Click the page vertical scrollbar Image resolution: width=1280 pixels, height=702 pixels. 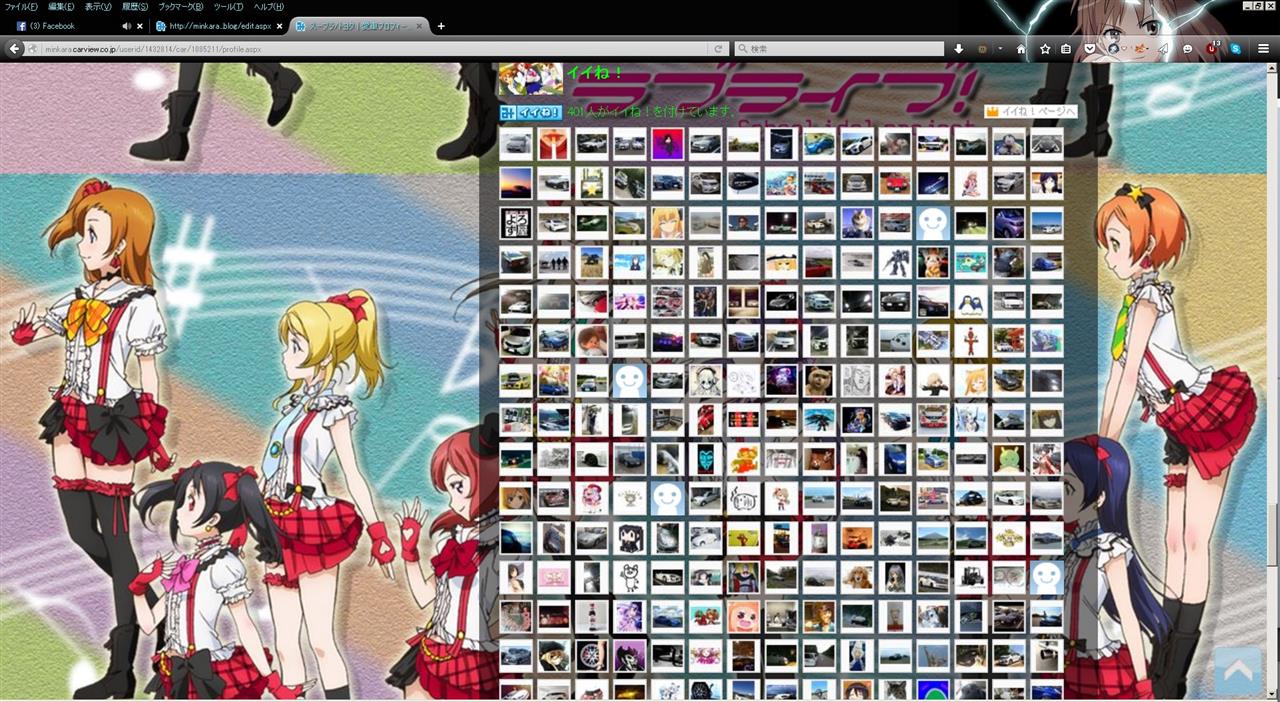point(1273,380)
